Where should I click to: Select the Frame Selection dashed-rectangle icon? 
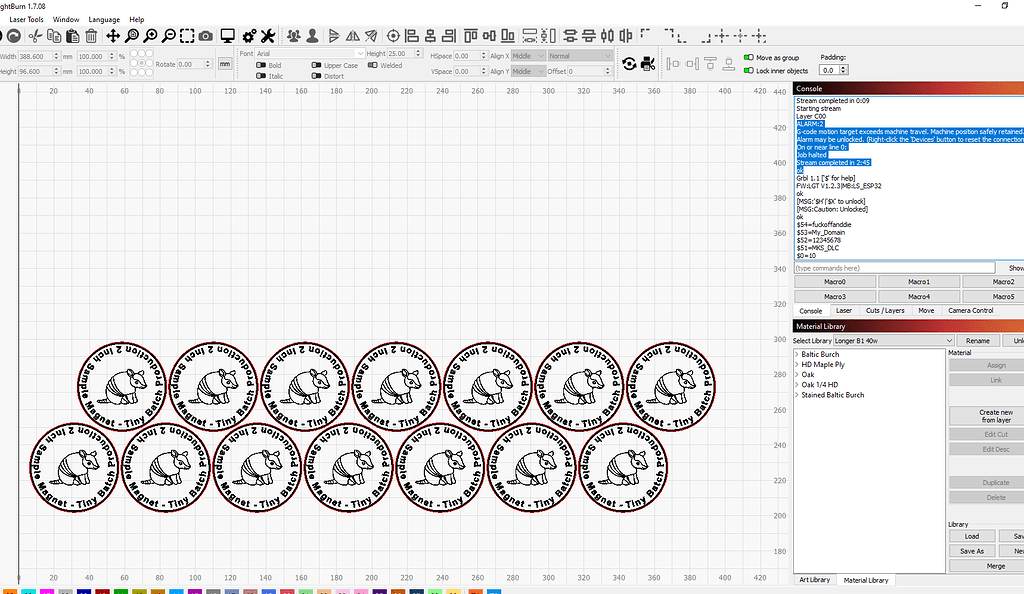point(187,34)
